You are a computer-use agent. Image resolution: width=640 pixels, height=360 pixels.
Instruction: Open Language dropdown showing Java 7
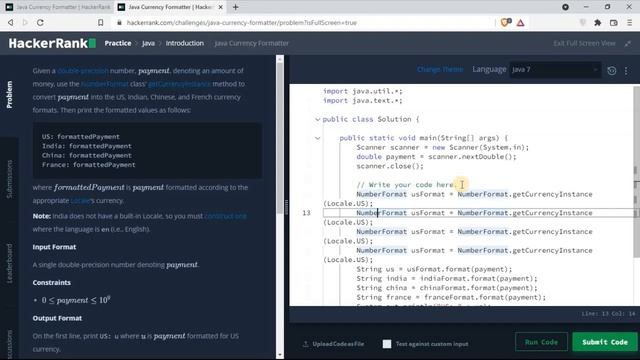tap(555, 70)
